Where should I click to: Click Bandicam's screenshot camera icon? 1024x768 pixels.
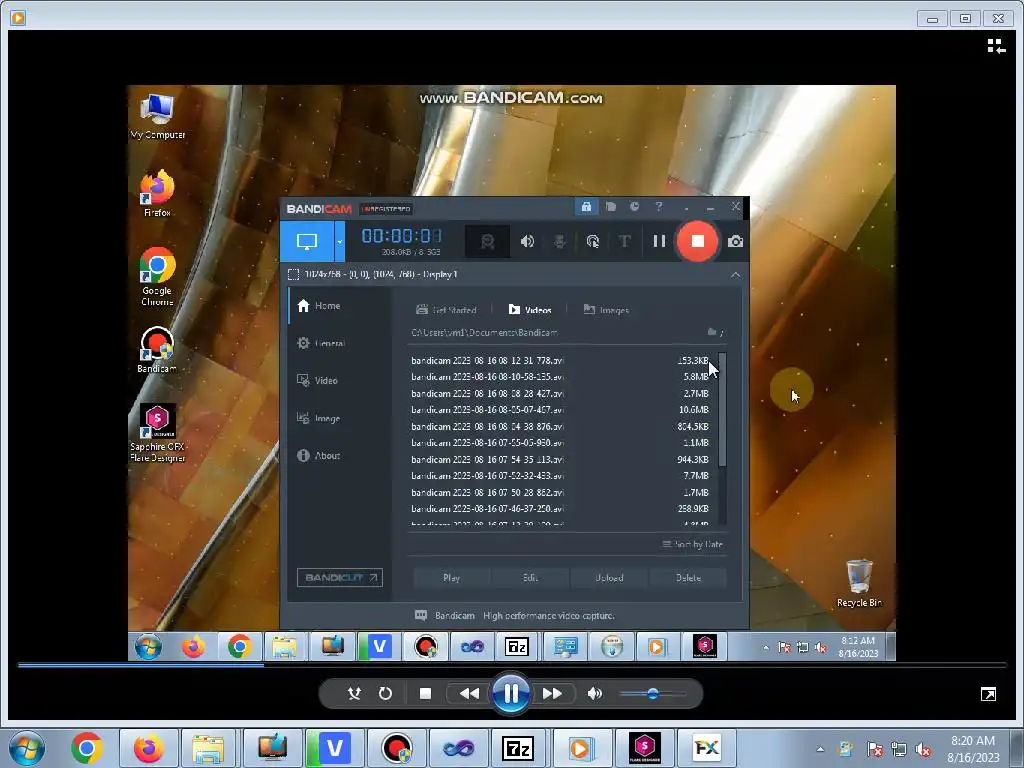[735, 242]
